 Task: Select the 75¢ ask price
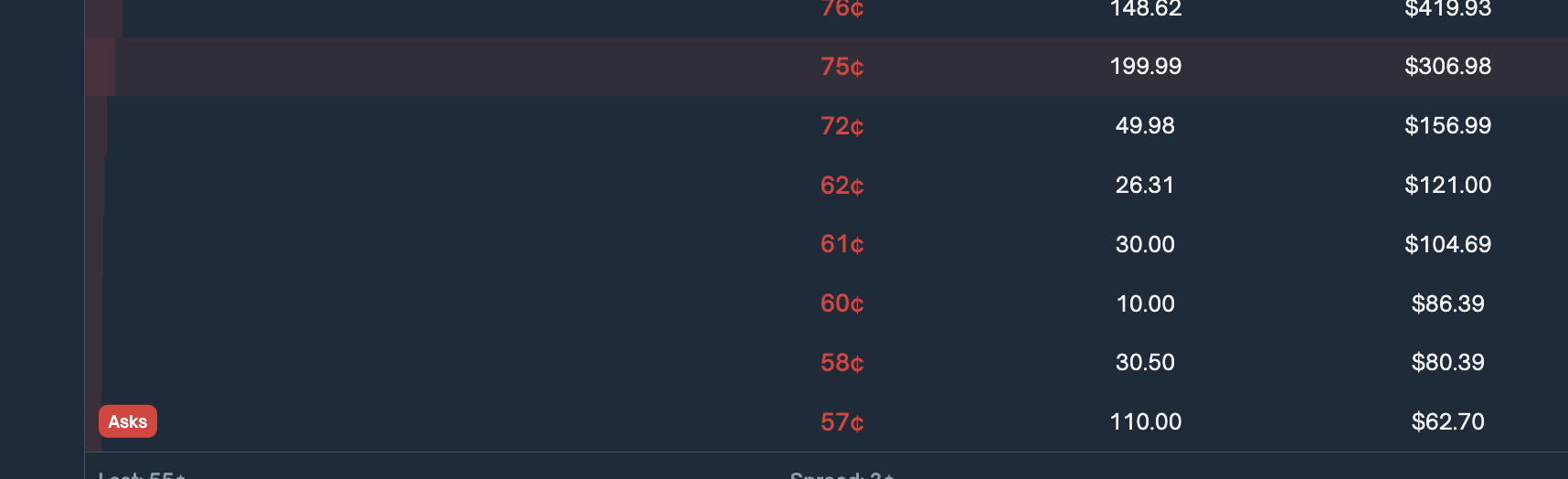(842, 67)
